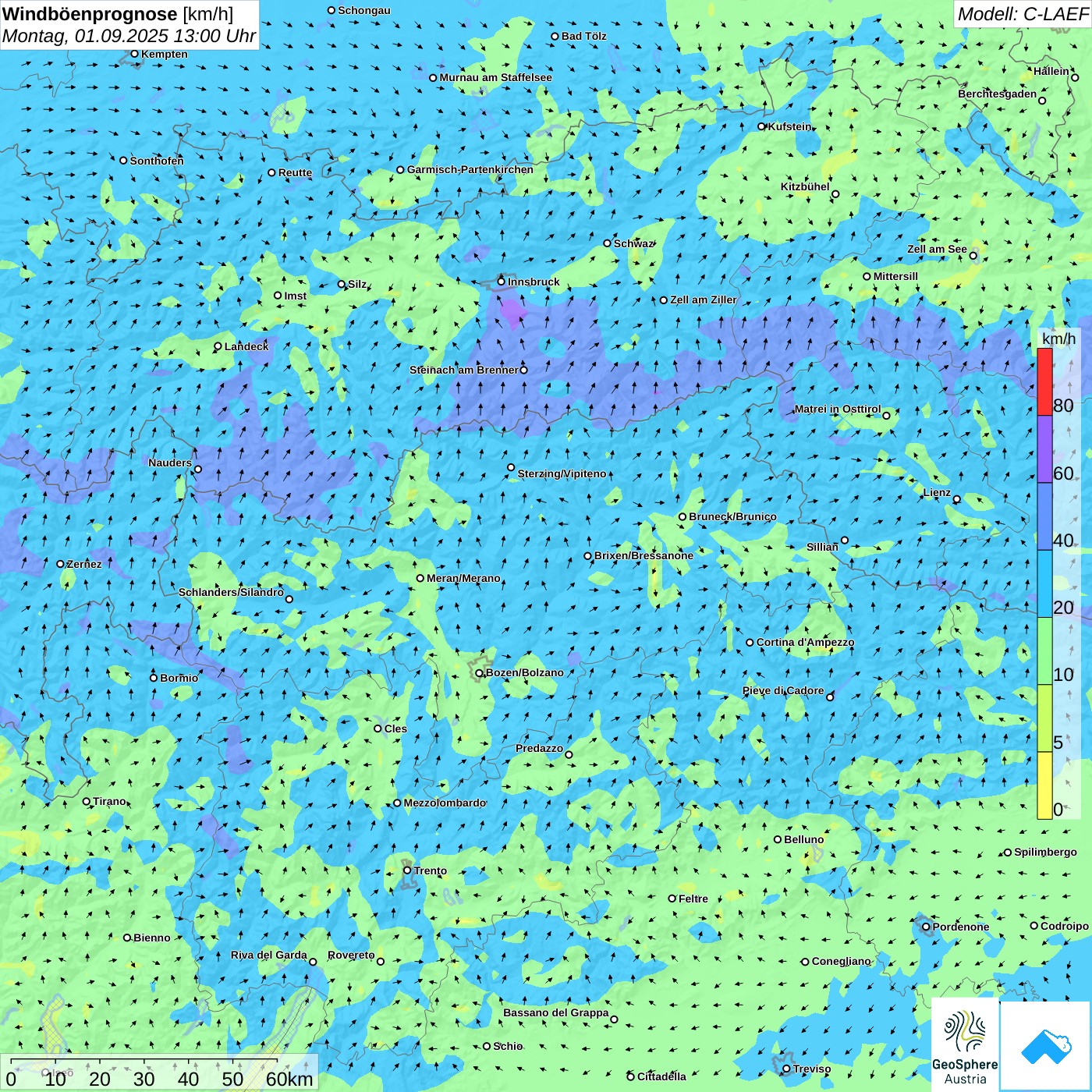The image size is (1092, 1092).
Task: Click the Bienno label
Action: pyautogui.click(x=151, y=938)
